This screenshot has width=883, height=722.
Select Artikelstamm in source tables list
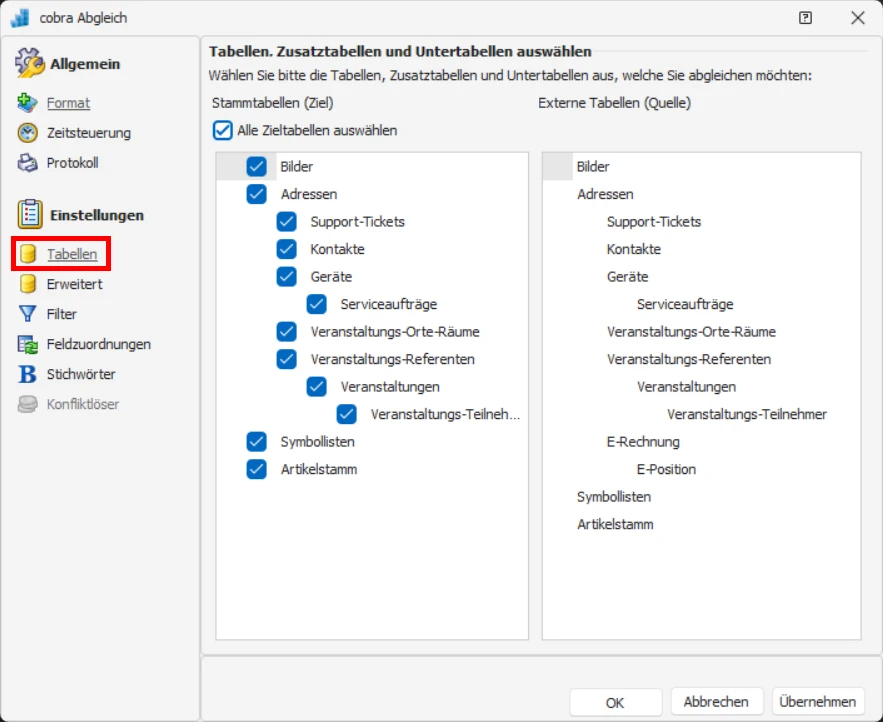(615, 524)
